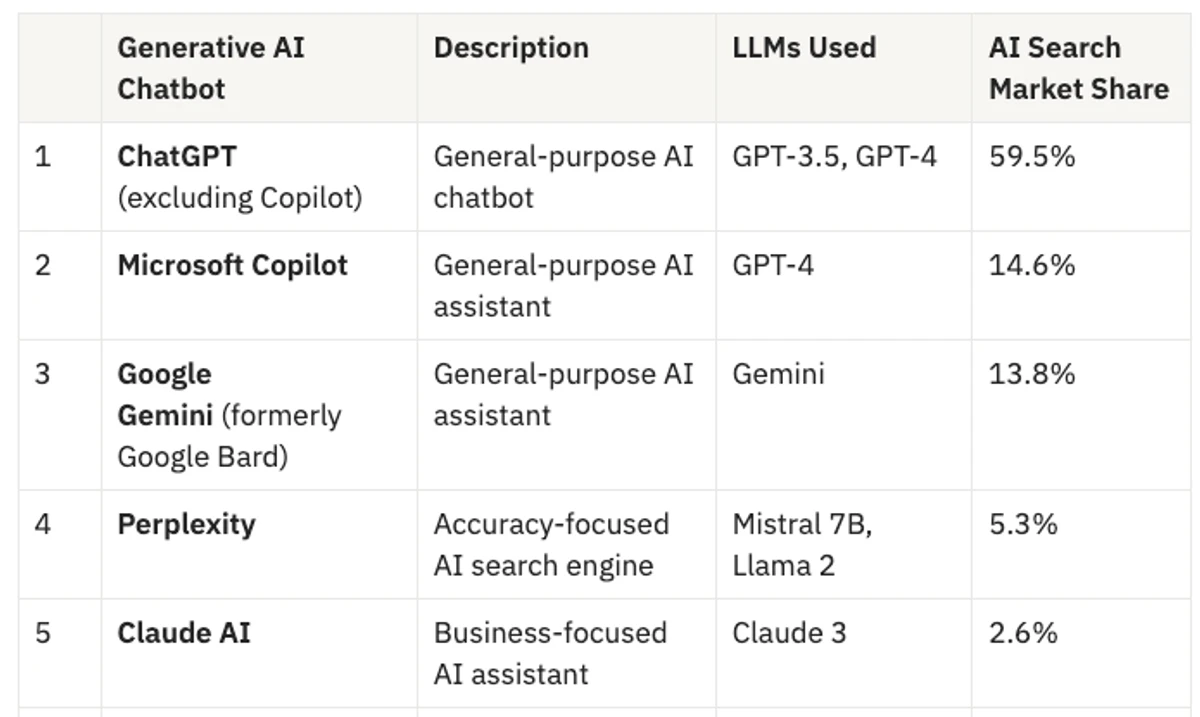Viewport: 1200px width, 717px height.
Task: Select the 5.3% market share cell
Action: pos(1022,525)
